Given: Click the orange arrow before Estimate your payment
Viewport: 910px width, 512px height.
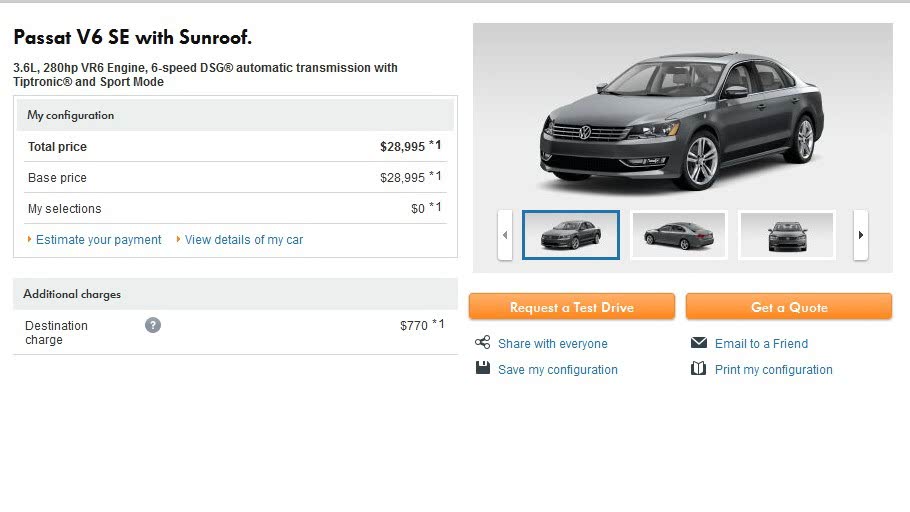Looking at the screenshot, I should point(29,239).
